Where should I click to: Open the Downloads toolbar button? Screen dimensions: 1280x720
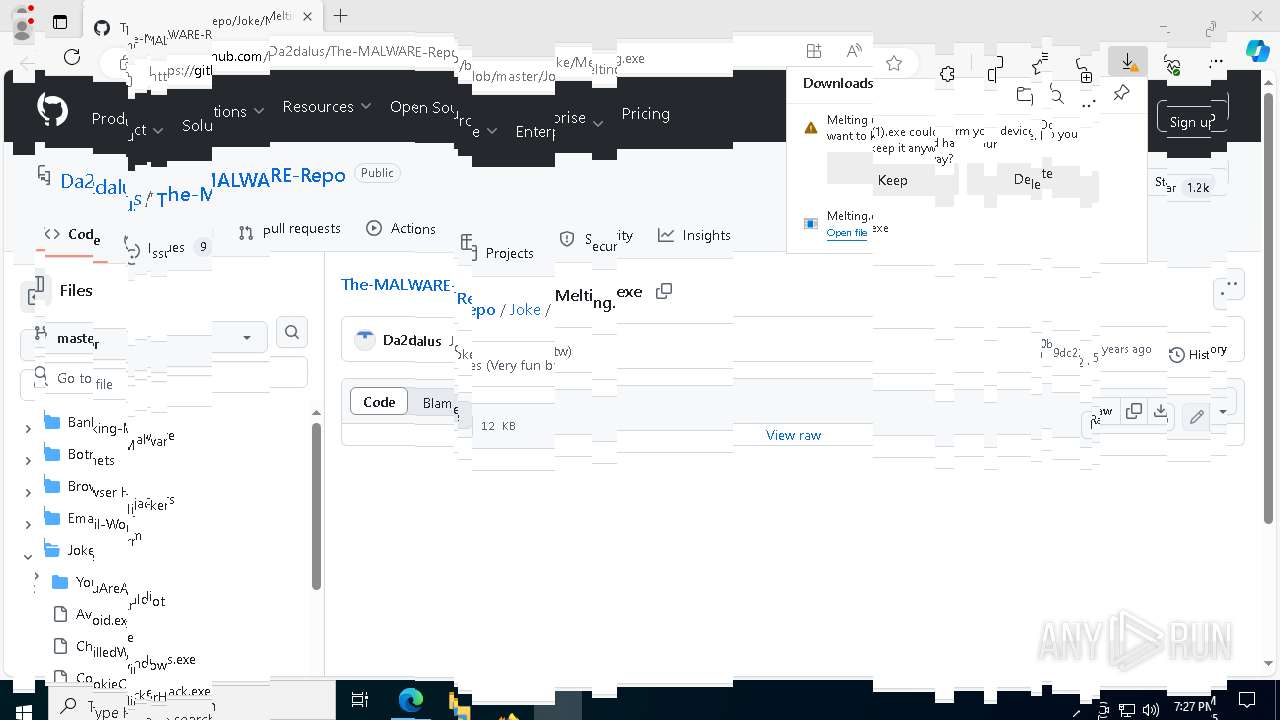(1128, 62)
